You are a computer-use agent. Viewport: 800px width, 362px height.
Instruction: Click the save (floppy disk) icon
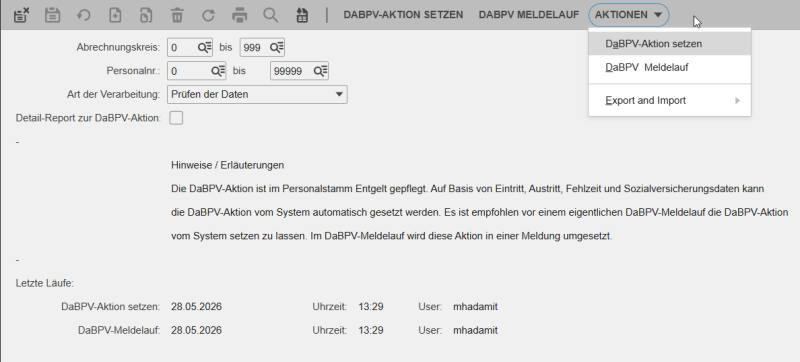point(52,15)
